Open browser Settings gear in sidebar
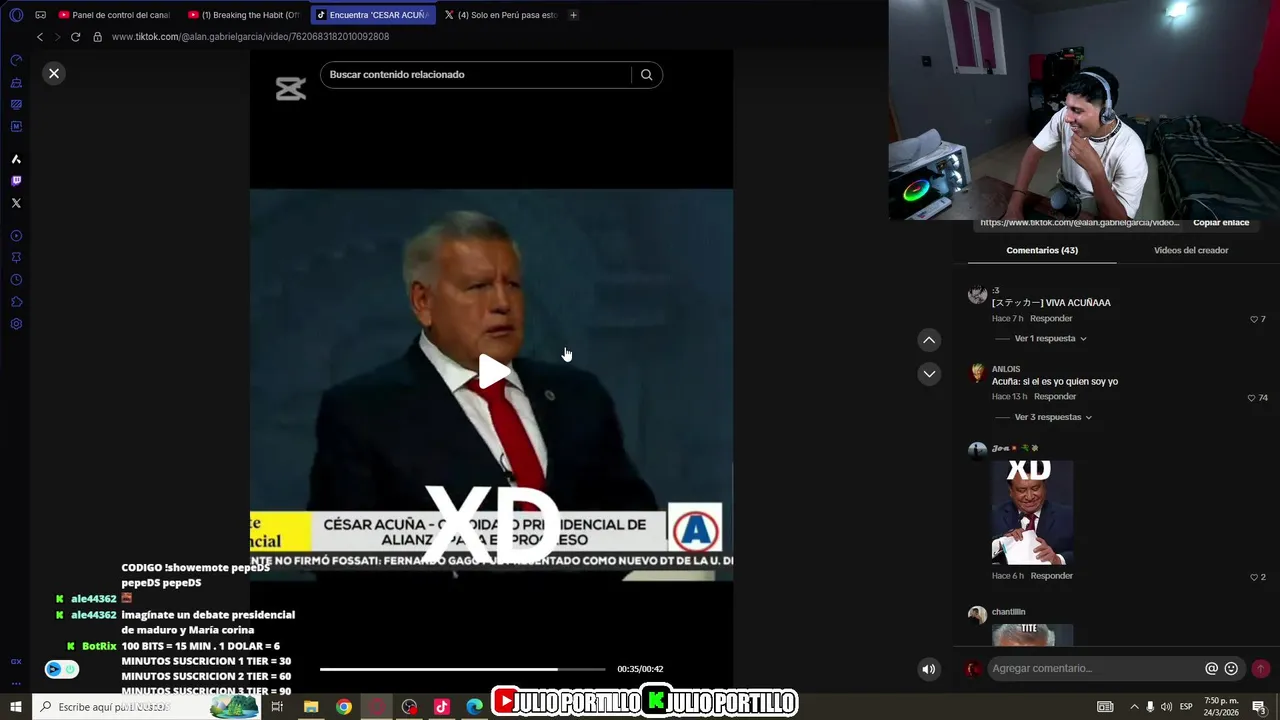The width and height of the screenshot is (1280, 720). pyautogui.click(x=16, y=324)
